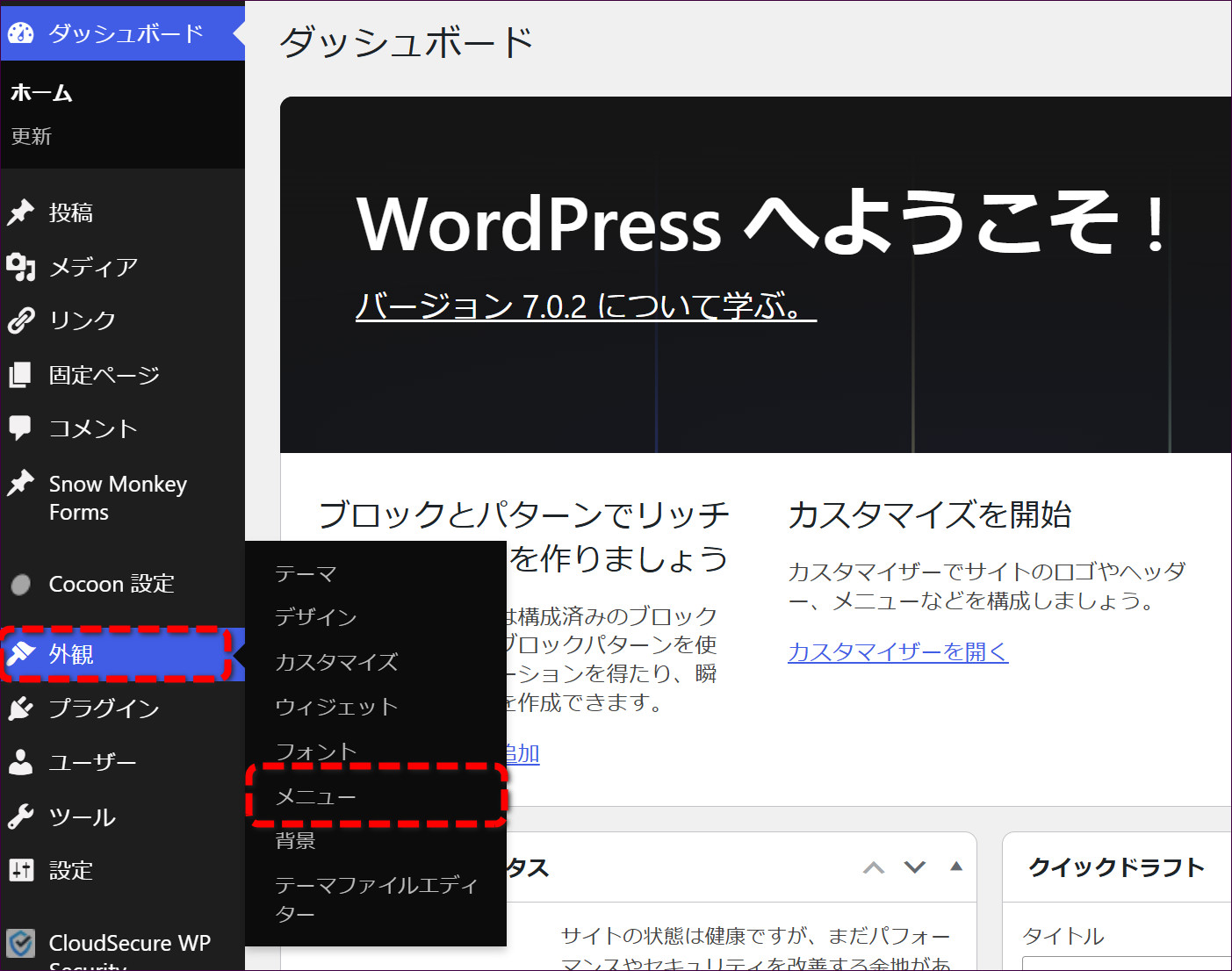Open the プラグイン menu
The width and height of the screenshot is (1232, 971).
[122, 708]
